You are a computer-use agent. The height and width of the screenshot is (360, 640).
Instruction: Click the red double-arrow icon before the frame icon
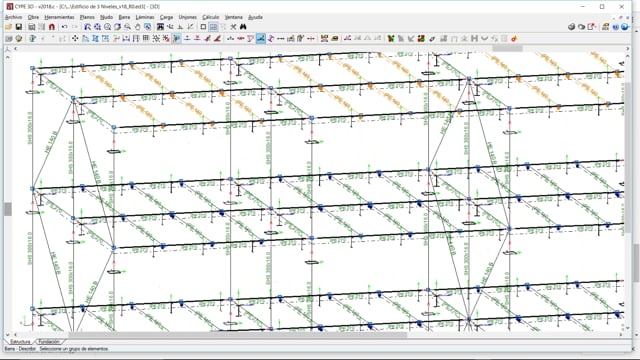tap(311, 38)
